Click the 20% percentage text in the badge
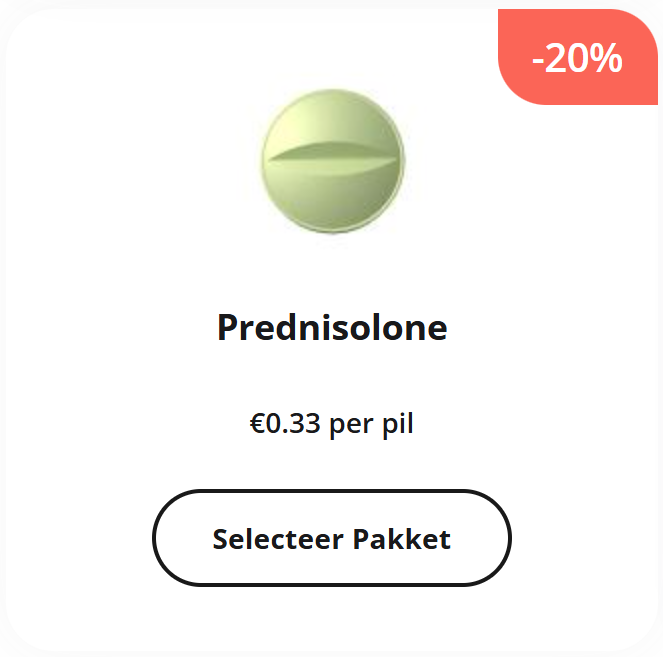 583,58
